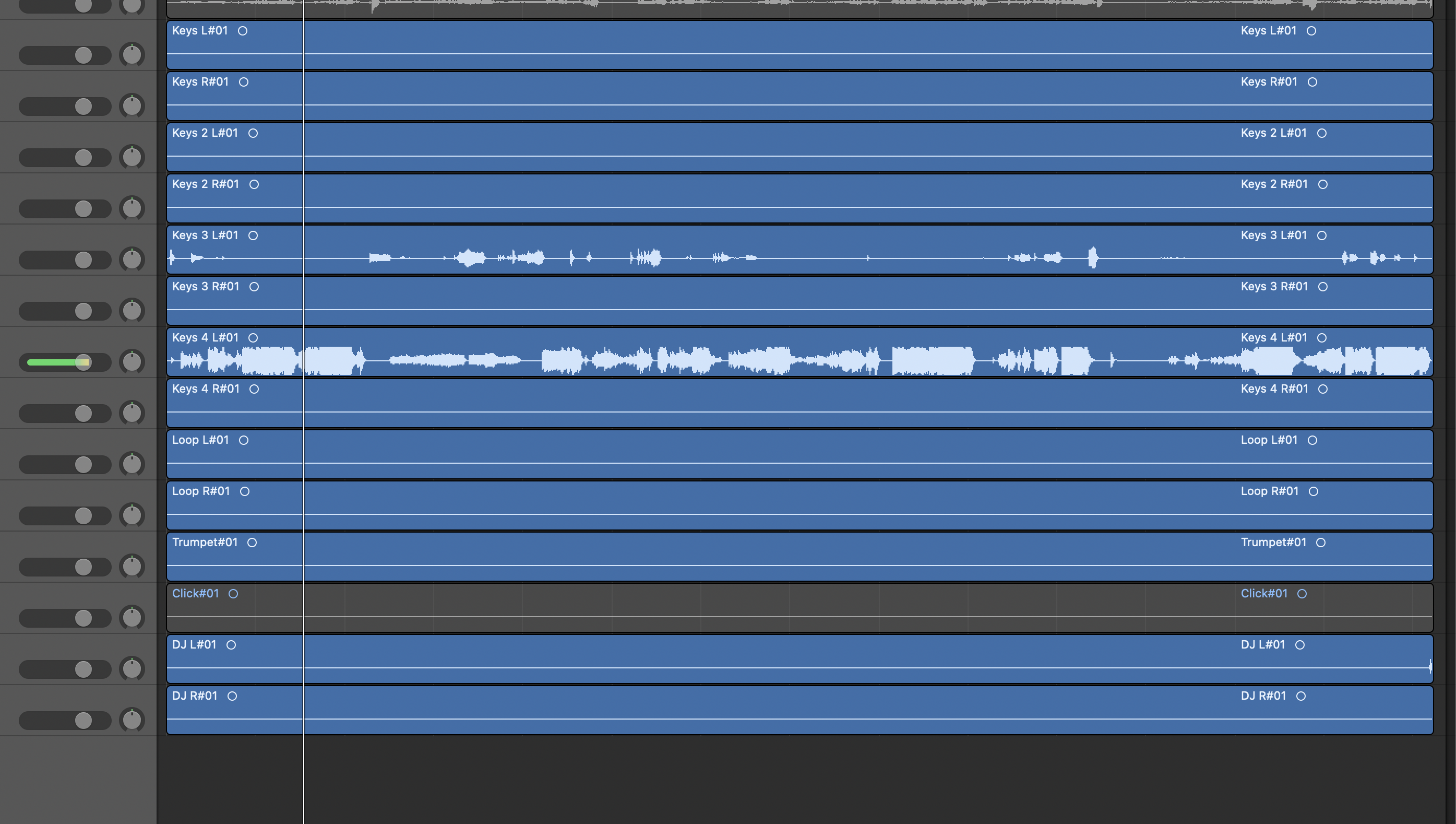Click the volume slider on the Keys 3 R#01 track
The width and height of the screenshot is (1456, 824).
(65, 311)
